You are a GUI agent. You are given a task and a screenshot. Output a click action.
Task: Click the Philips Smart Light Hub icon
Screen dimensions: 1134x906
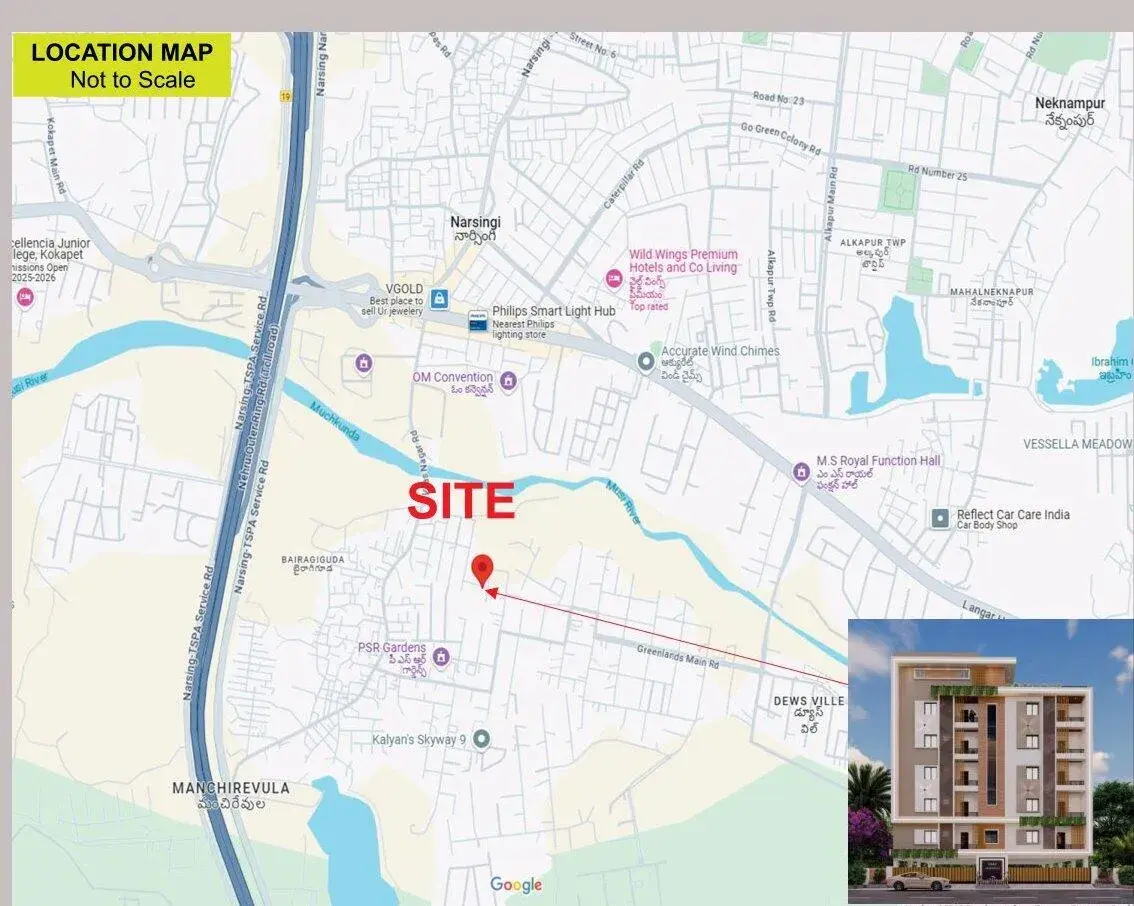pyautogui.click(x=478, y=320)
